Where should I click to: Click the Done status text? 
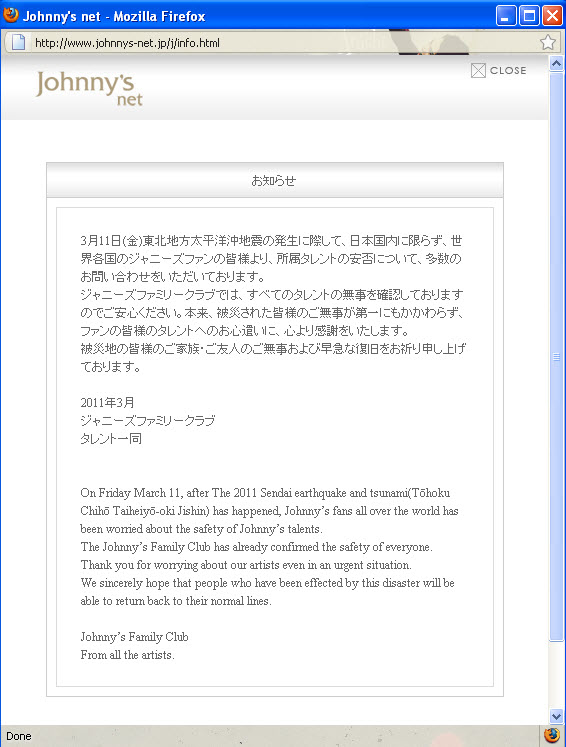click(x=19, y=736)
